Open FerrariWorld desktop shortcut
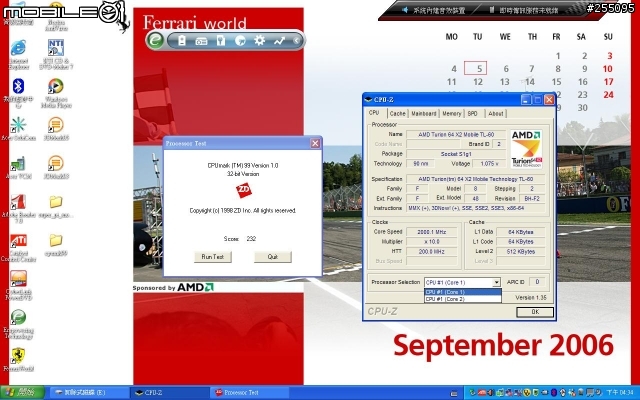 click(18, 359)
